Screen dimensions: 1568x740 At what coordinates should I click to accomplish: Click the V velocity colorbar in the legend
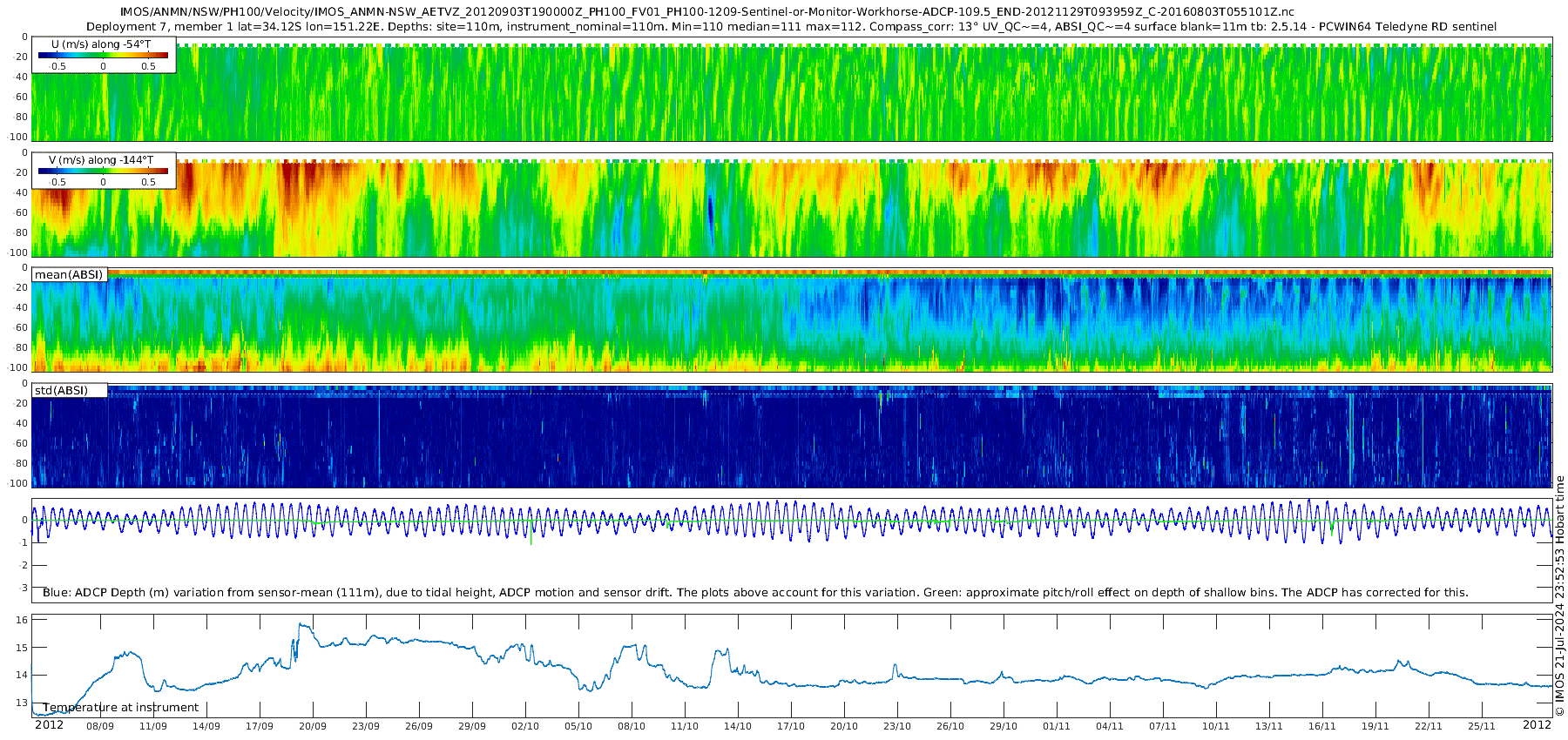point(103,172)
